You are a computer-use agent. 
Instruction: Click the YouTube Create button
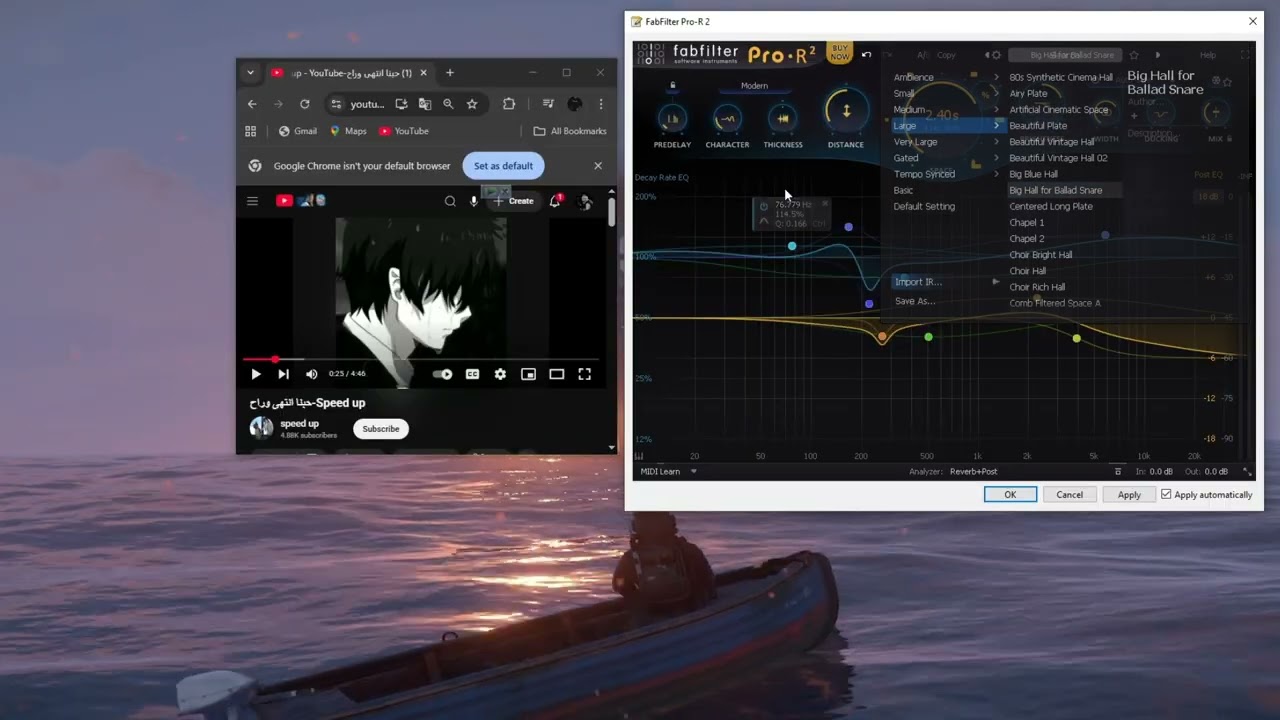[514, 201]
